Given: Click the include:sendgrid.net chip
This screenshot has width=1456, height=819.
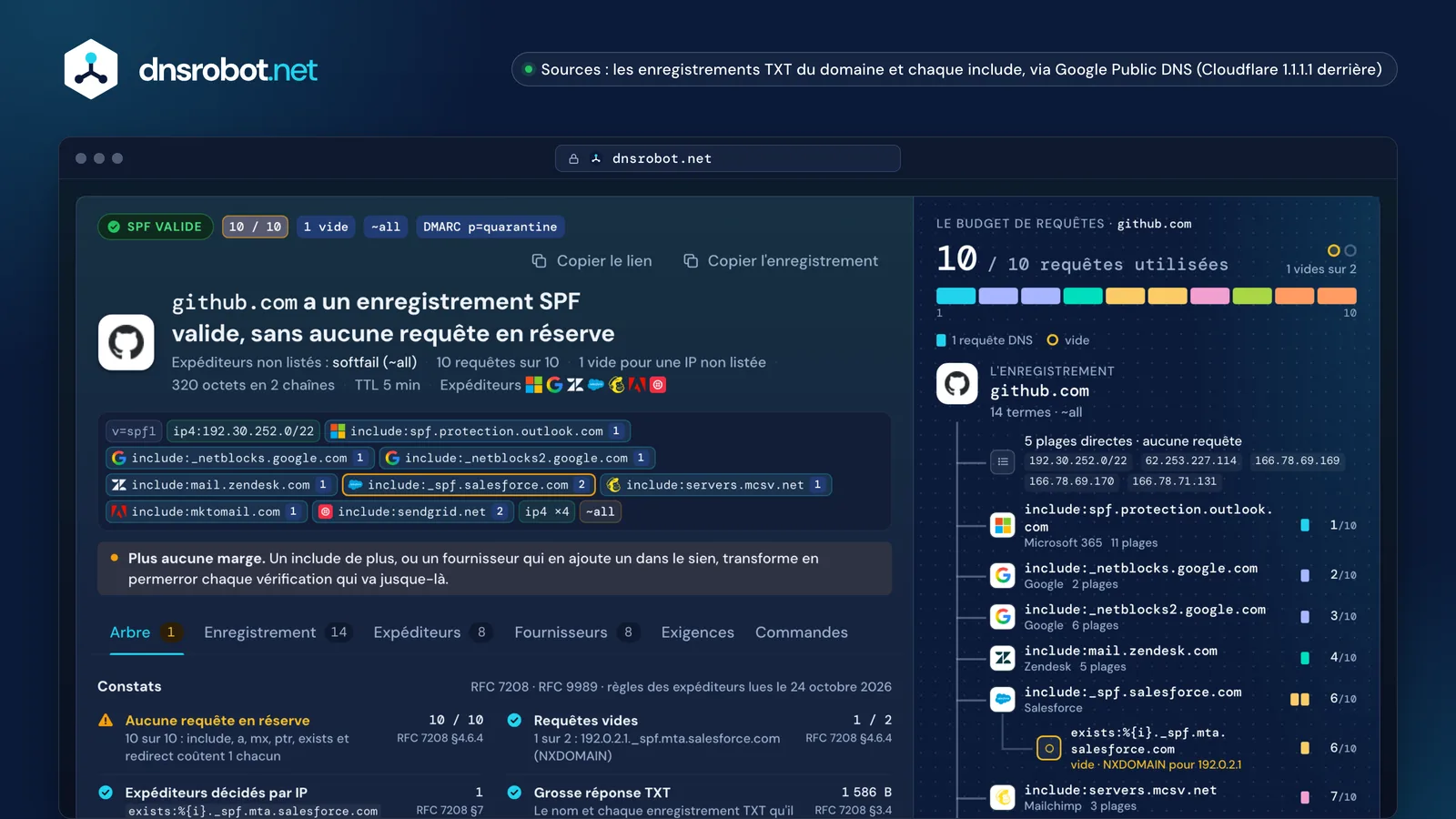Looking at the screenshot, I should [x=413, y=511].
